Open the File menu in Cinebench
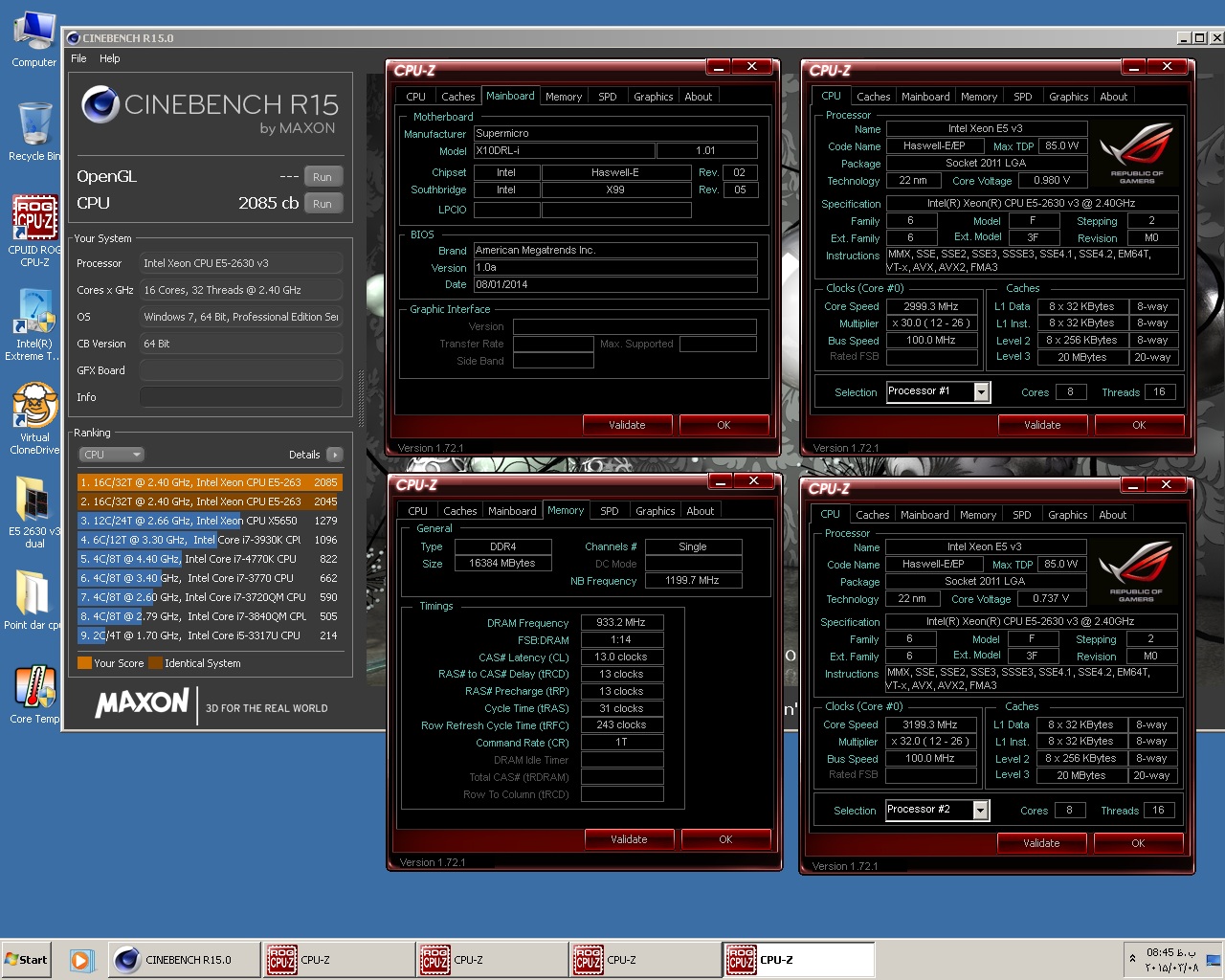The image size is (1225, 980). 78,58
